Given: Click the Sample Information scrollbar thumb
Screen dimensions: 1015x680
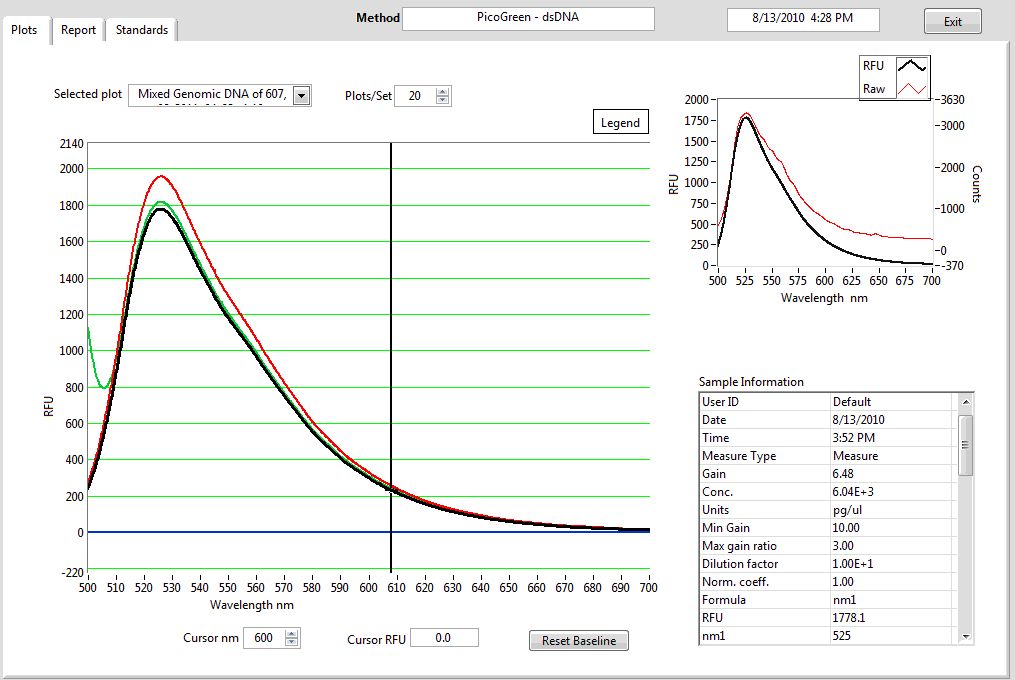Looking at the screenshot, I should point(965,445).
